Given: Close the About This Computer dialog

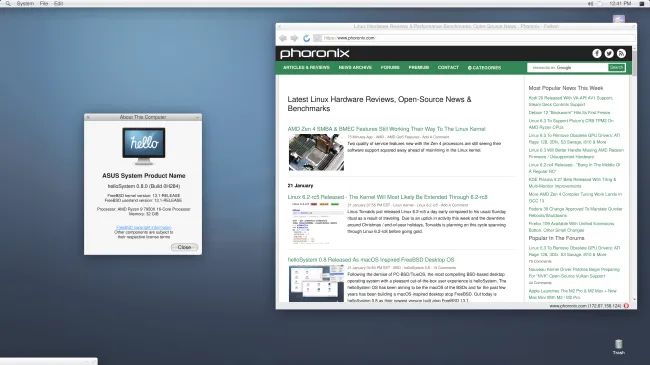Looking at the screenshot, I should pos(184,247).
